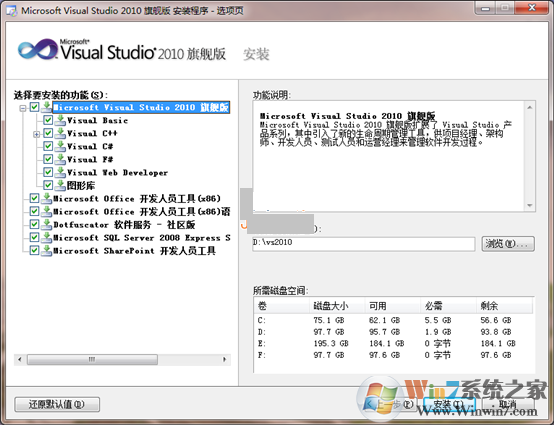Click the 还原默认值 restore defaults button
This screenshot has height=425, width=554.
click(x=57, y=404)
